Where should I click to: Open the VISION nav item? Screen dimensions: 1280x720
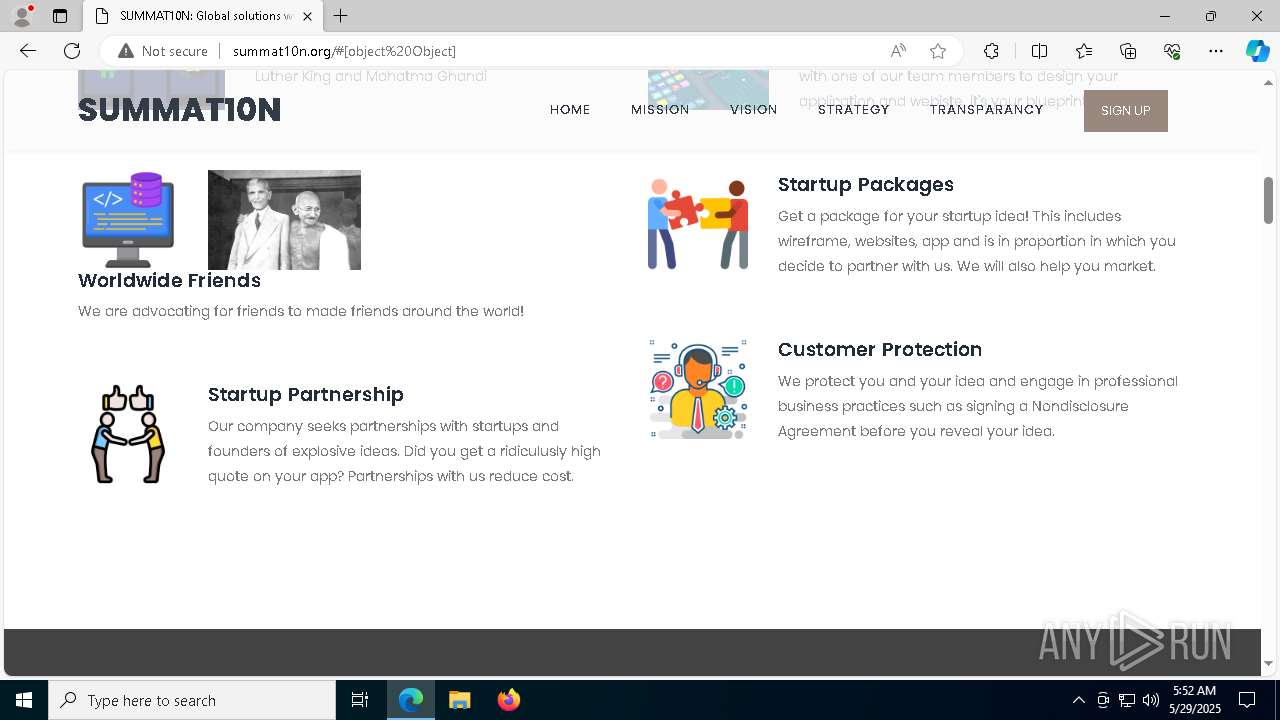pyautogui.click(x=754, y=110)
